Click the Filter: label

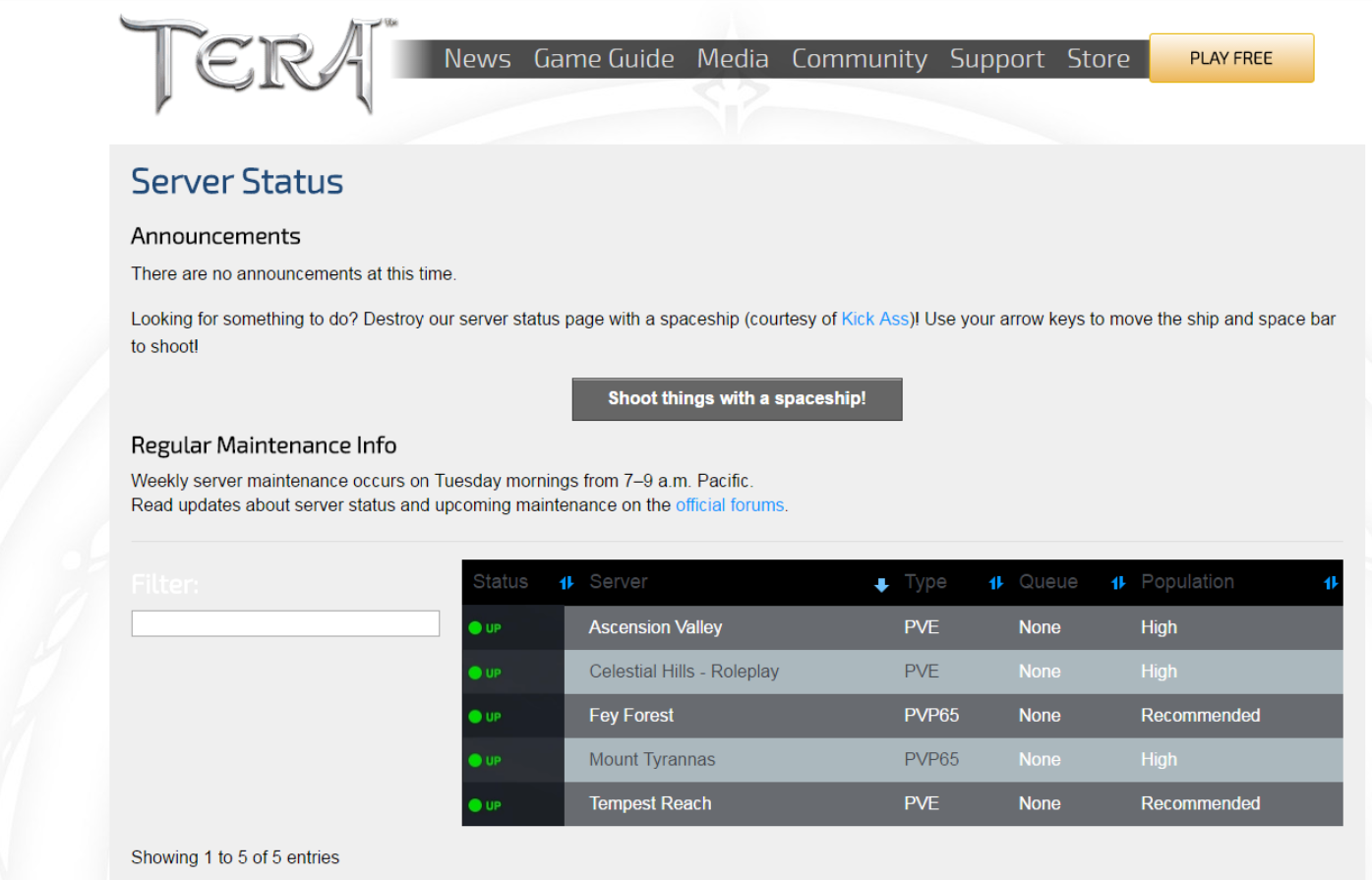click(165, 585)
